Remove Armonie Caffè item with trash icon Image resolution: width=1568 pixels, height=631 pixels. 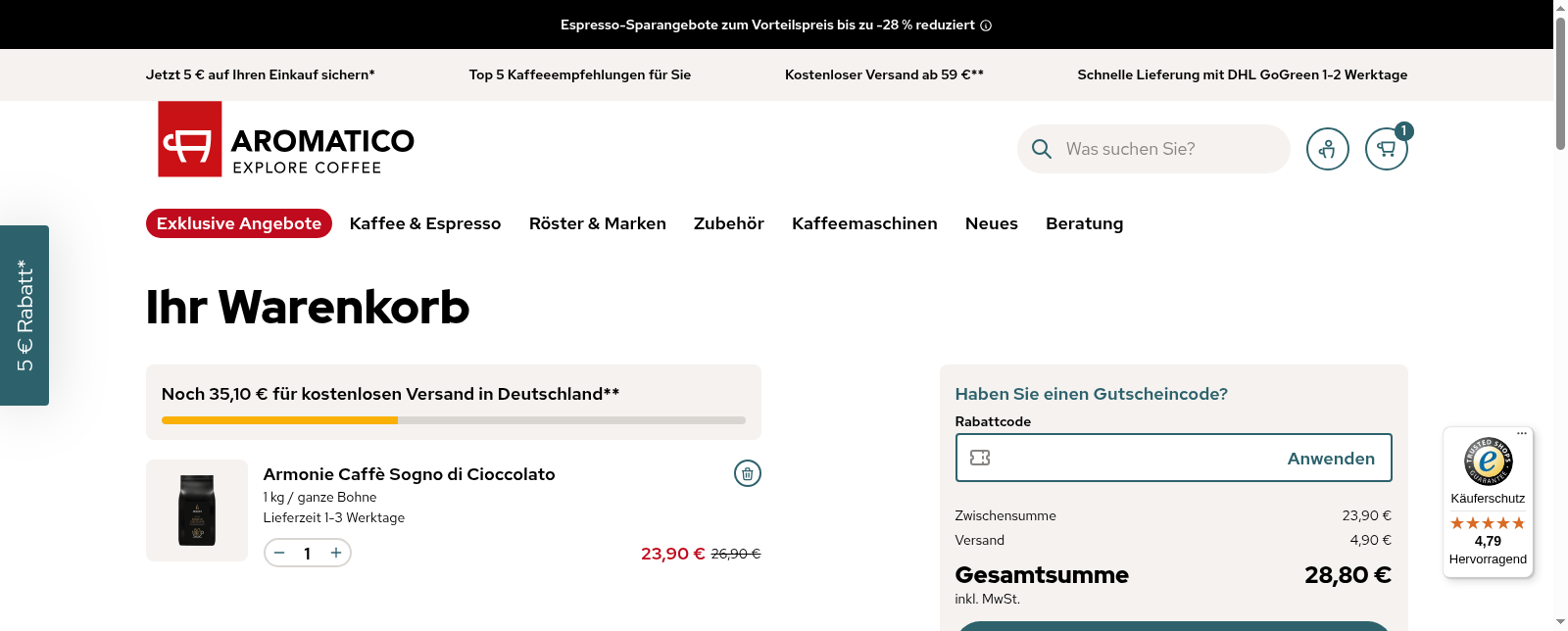748,473
